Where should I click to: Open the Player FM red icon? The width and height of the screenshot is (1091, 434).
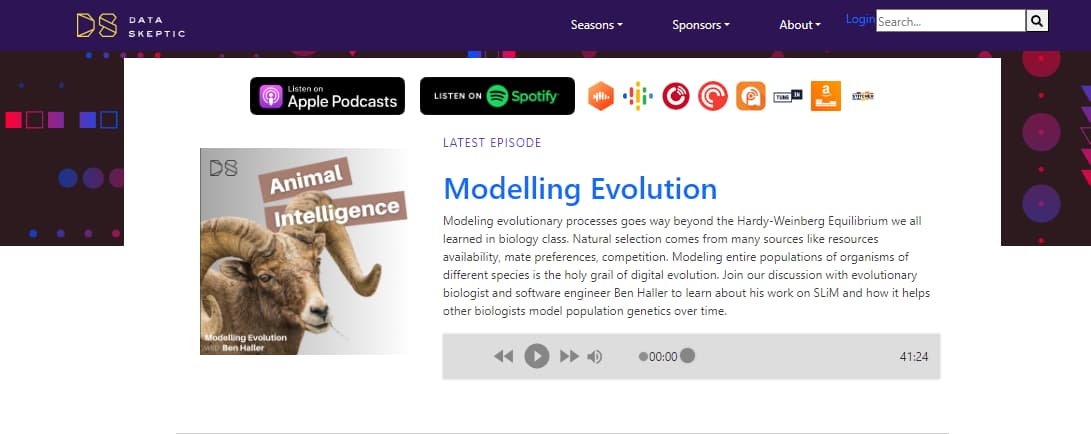click(x=676, y=96)
